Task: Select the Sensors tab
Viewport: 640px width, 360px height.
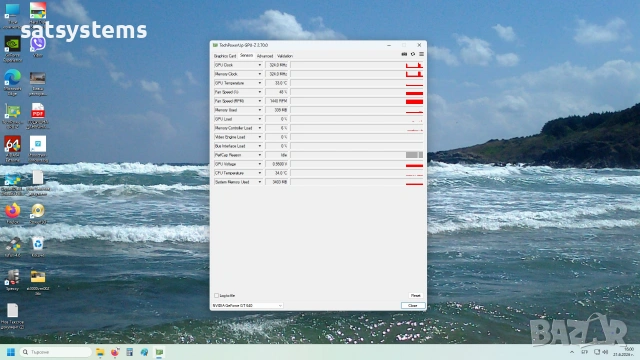Action: (x=247, y=56)
